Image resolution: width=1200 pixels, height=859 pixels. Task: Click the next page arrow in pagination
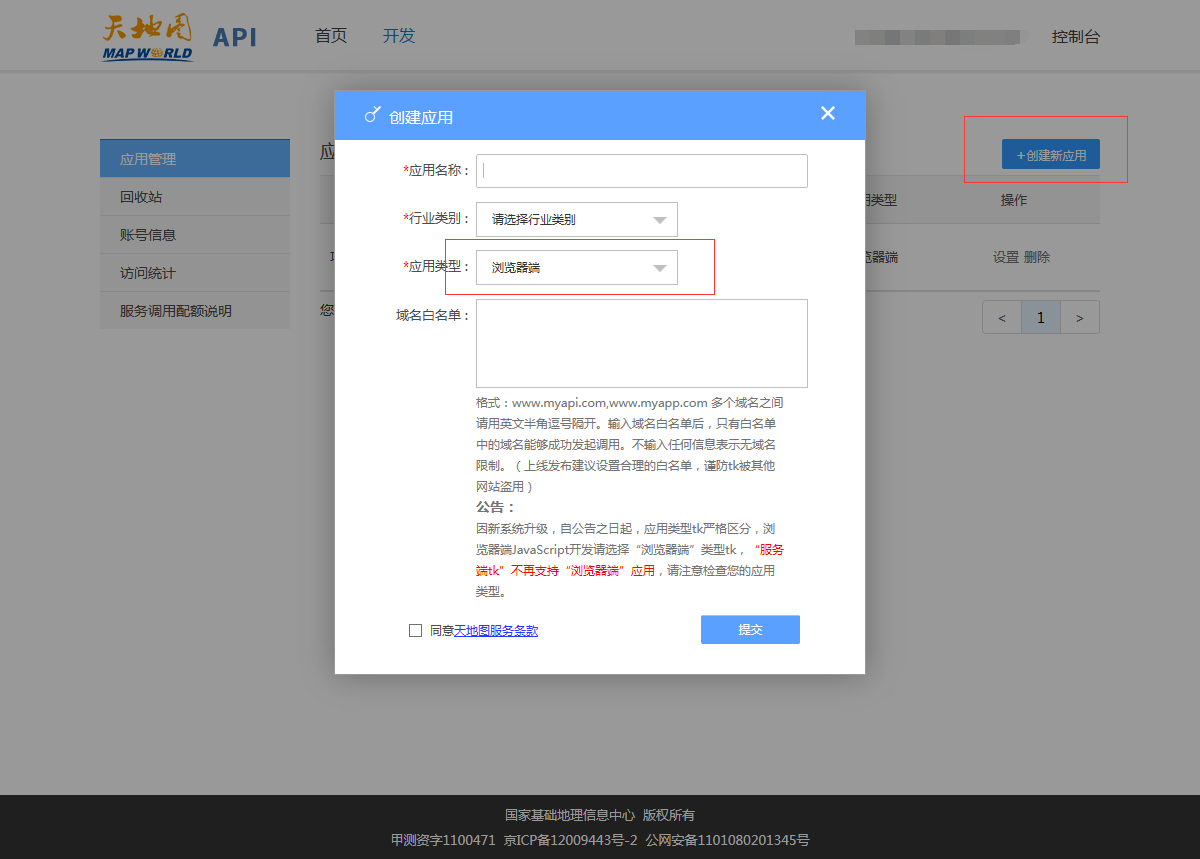click(x=1079, y=316)
